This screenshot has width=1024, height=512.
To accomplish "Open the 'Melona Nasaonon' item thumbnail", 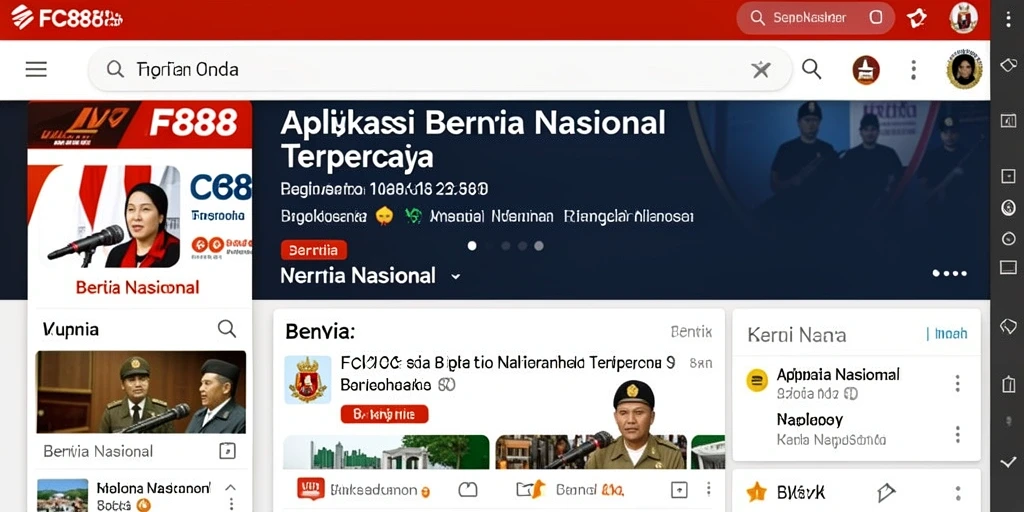I will pyautogui.click(x=63, y=495).
